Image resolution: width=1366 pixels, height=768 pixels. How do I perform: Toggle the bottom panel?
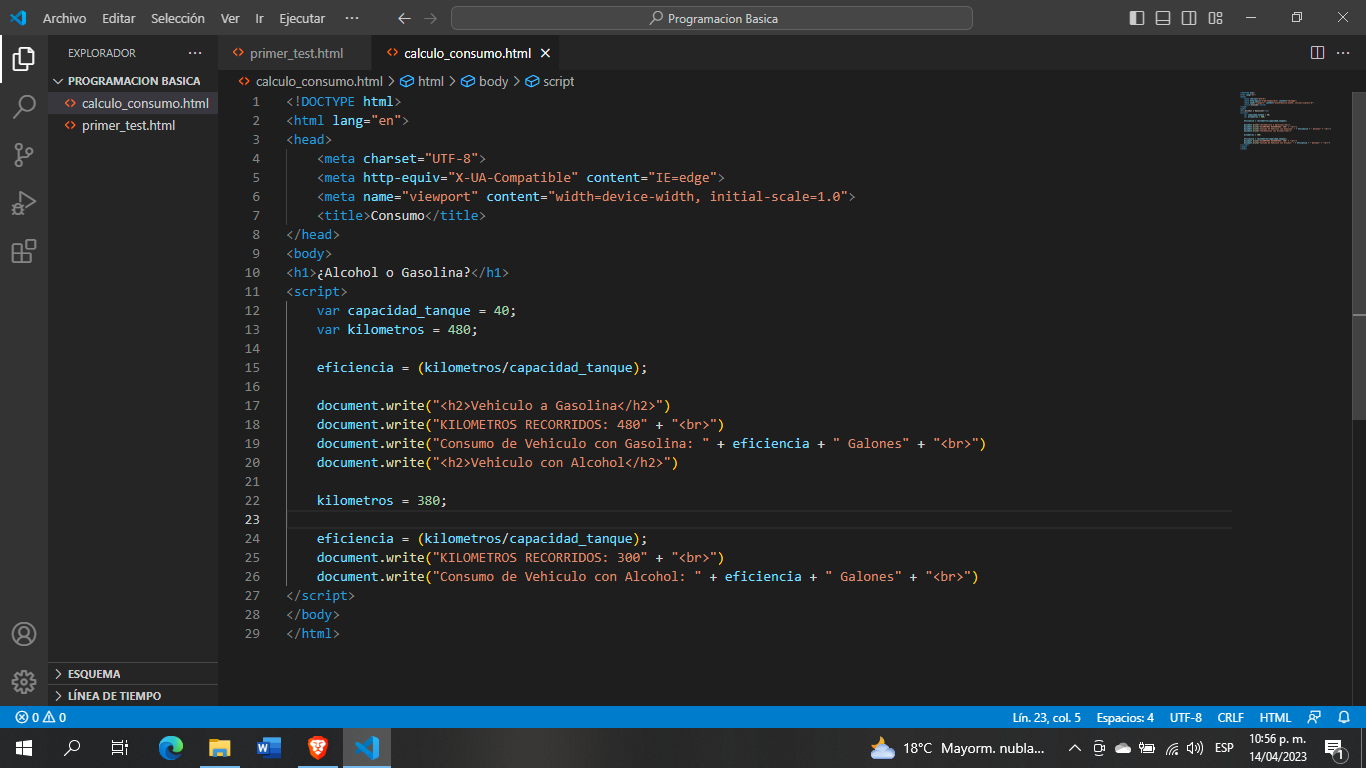1163,18
